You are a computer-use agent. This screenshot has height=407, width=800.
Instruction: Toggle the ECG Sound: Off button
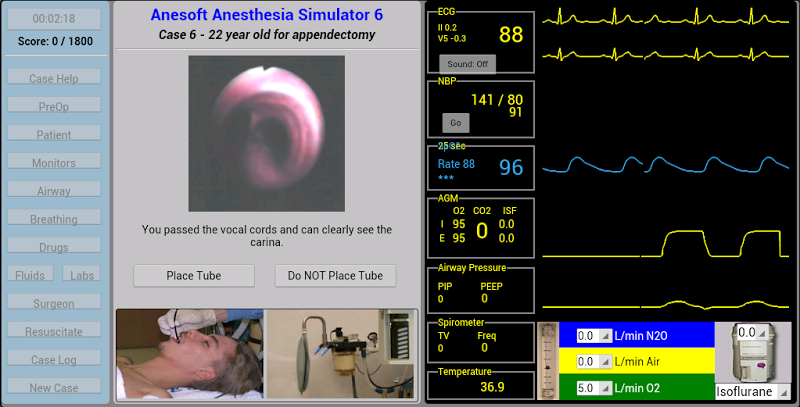(x=467, y=64)
